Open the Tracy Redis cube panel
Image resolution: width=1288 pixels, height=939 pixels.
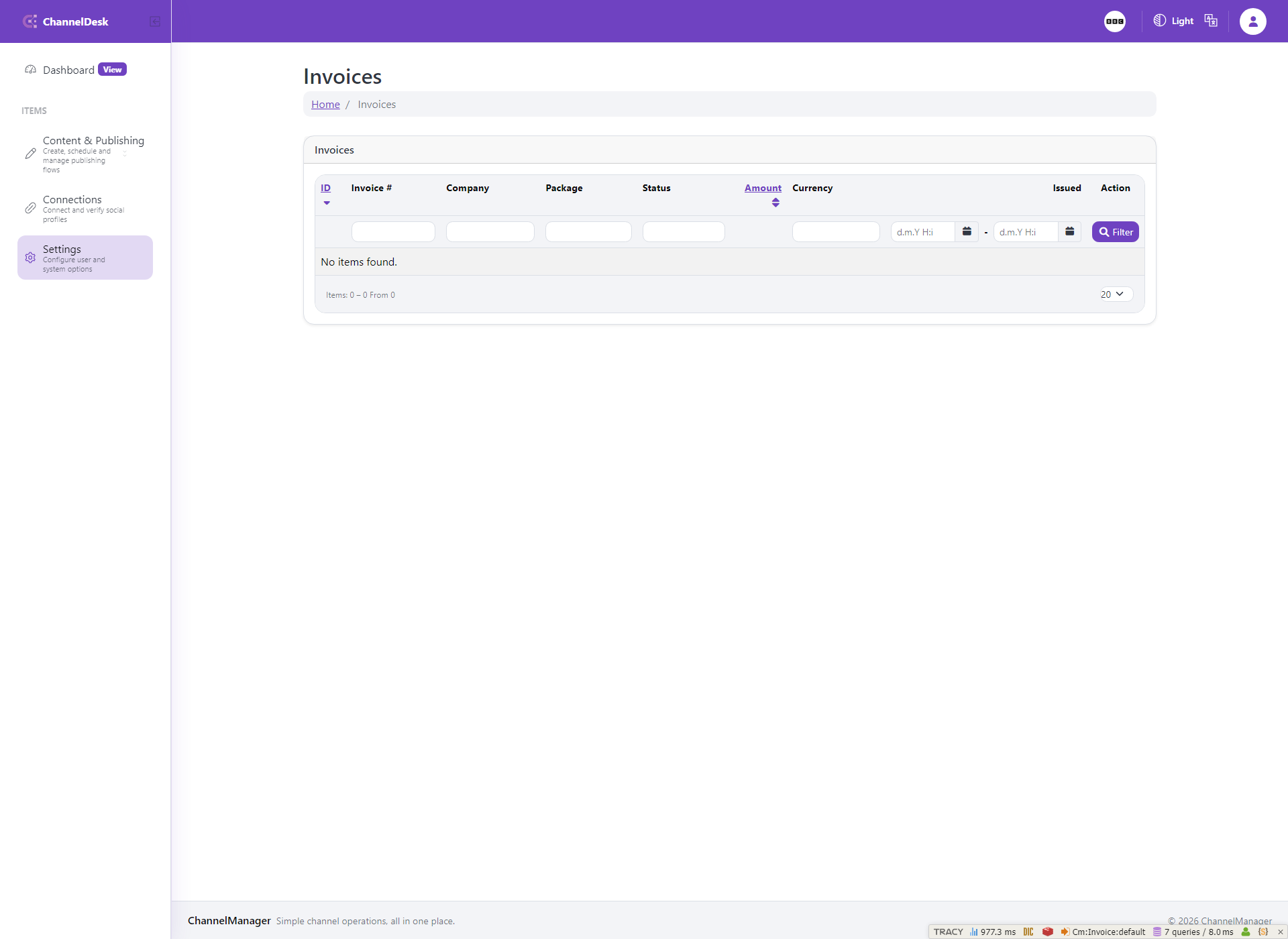tap(1047, 932)
